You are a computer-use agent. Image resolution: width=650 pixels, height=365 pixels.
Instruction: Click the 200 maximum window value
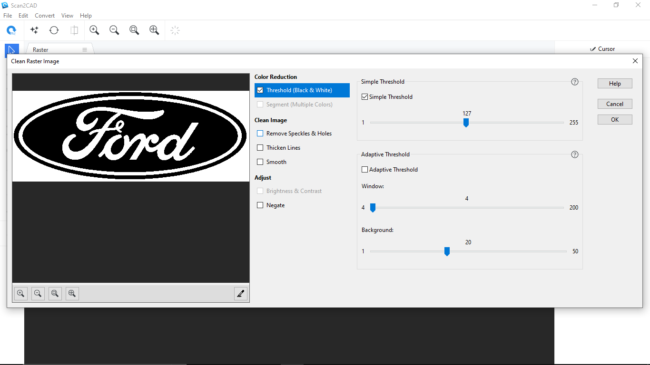point(574,208)
